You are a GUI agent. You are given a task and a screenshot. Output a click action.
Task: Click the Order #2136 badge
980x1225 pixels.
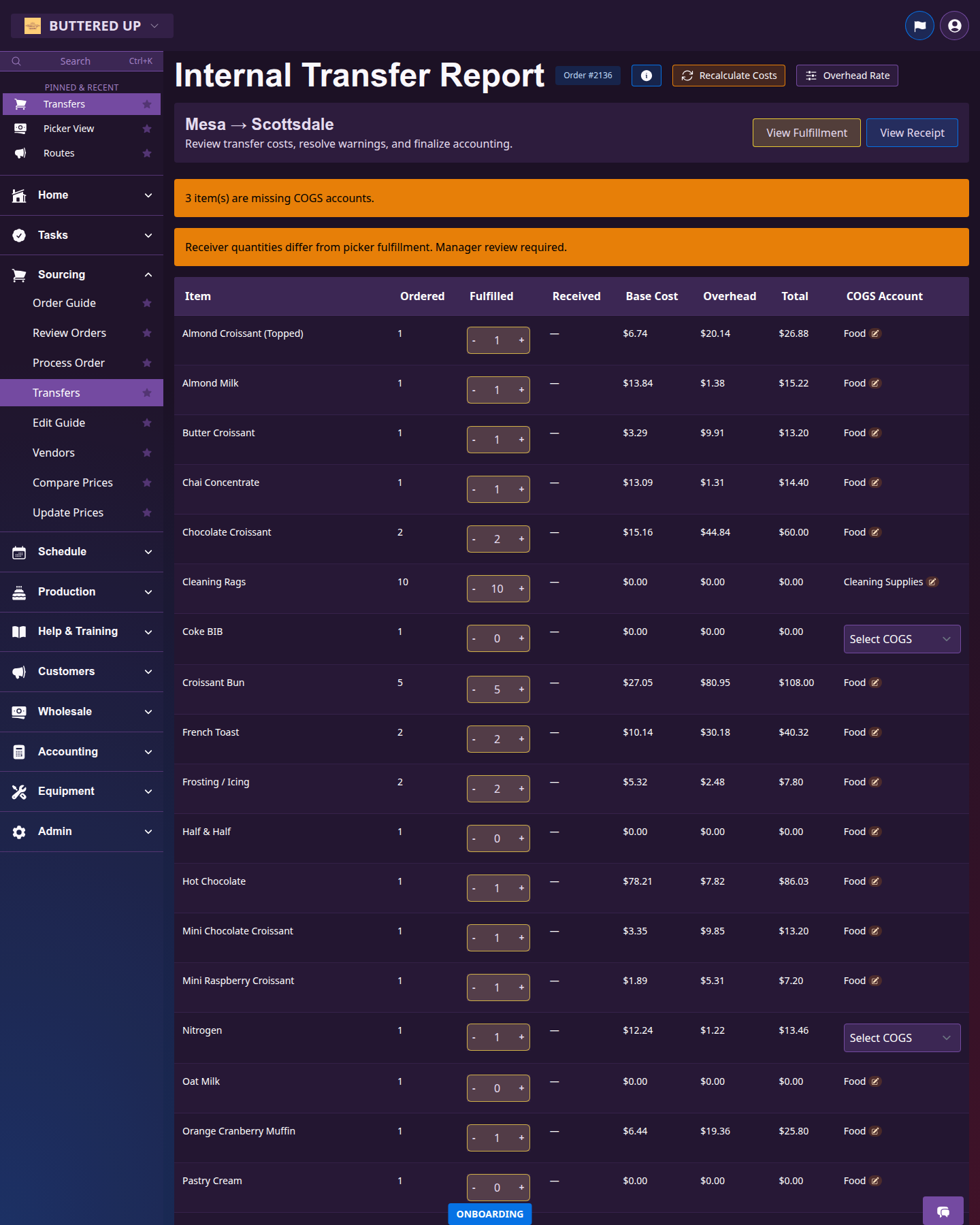coord(588,76)
